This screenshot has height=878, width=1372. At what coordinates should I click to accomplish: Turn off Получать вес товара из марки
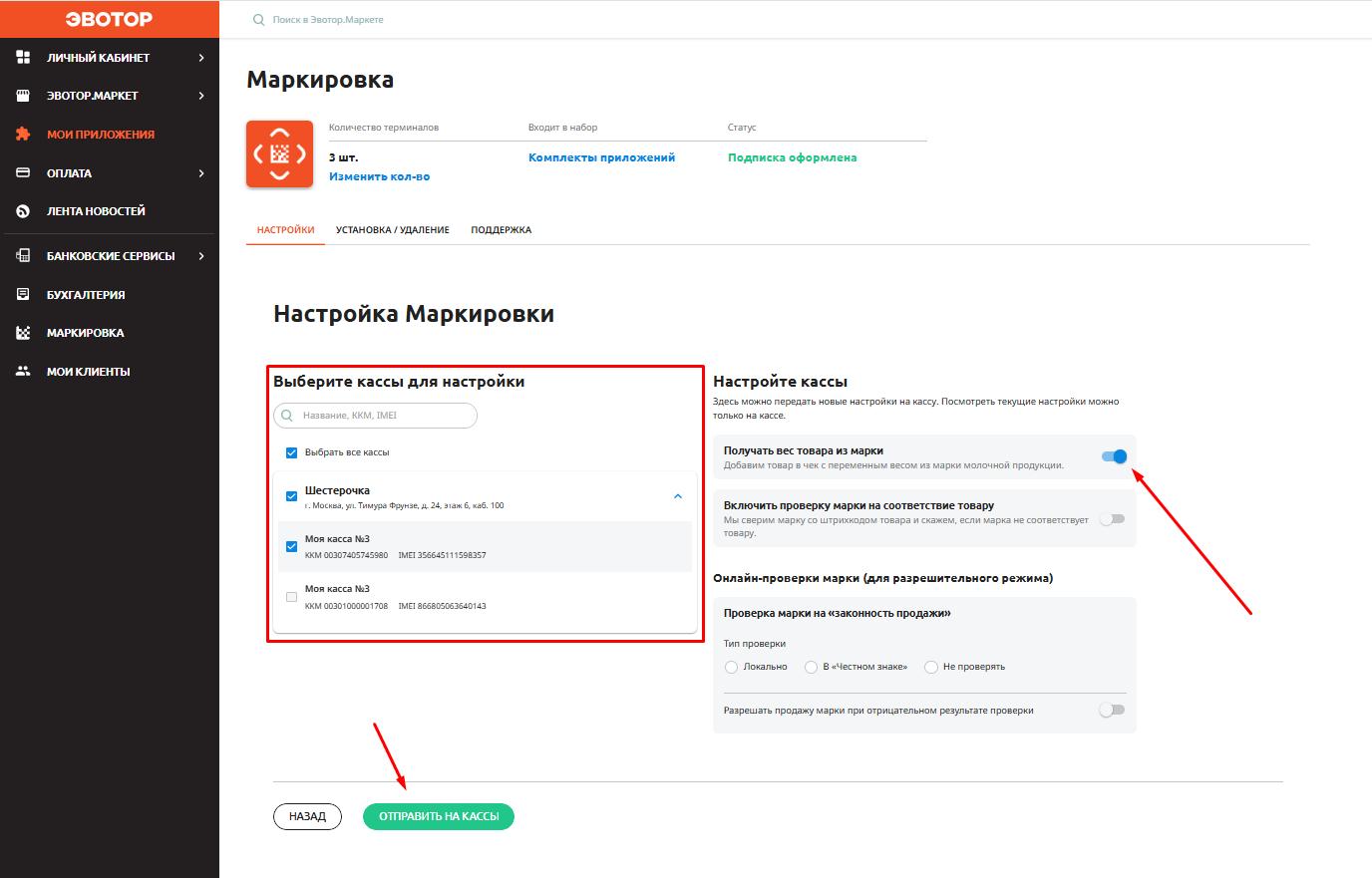[1114, 456]
